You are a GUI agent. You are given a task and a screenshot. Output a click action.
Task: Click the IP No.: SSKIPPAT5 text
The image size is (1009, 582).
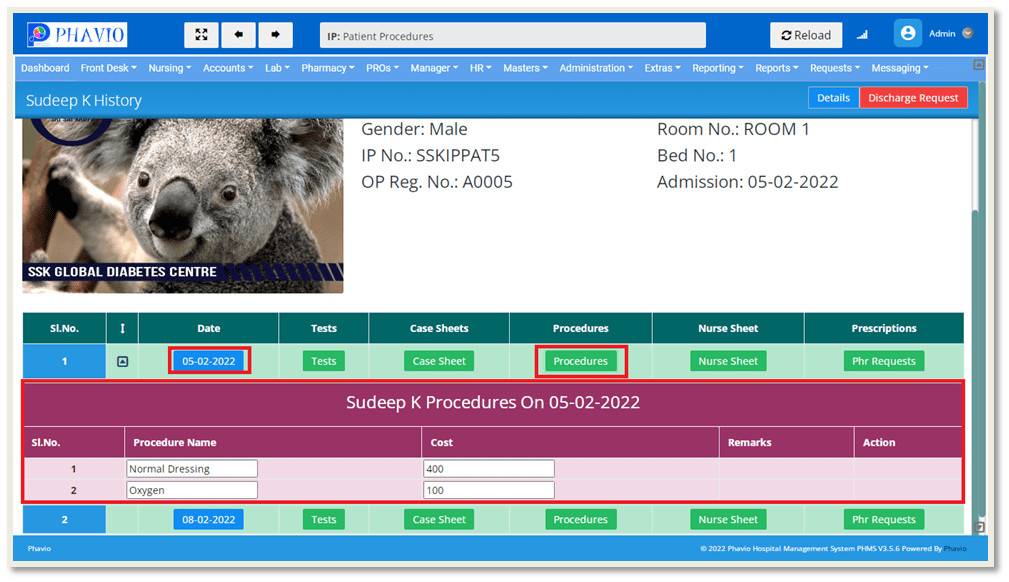(x=430, y=156)
